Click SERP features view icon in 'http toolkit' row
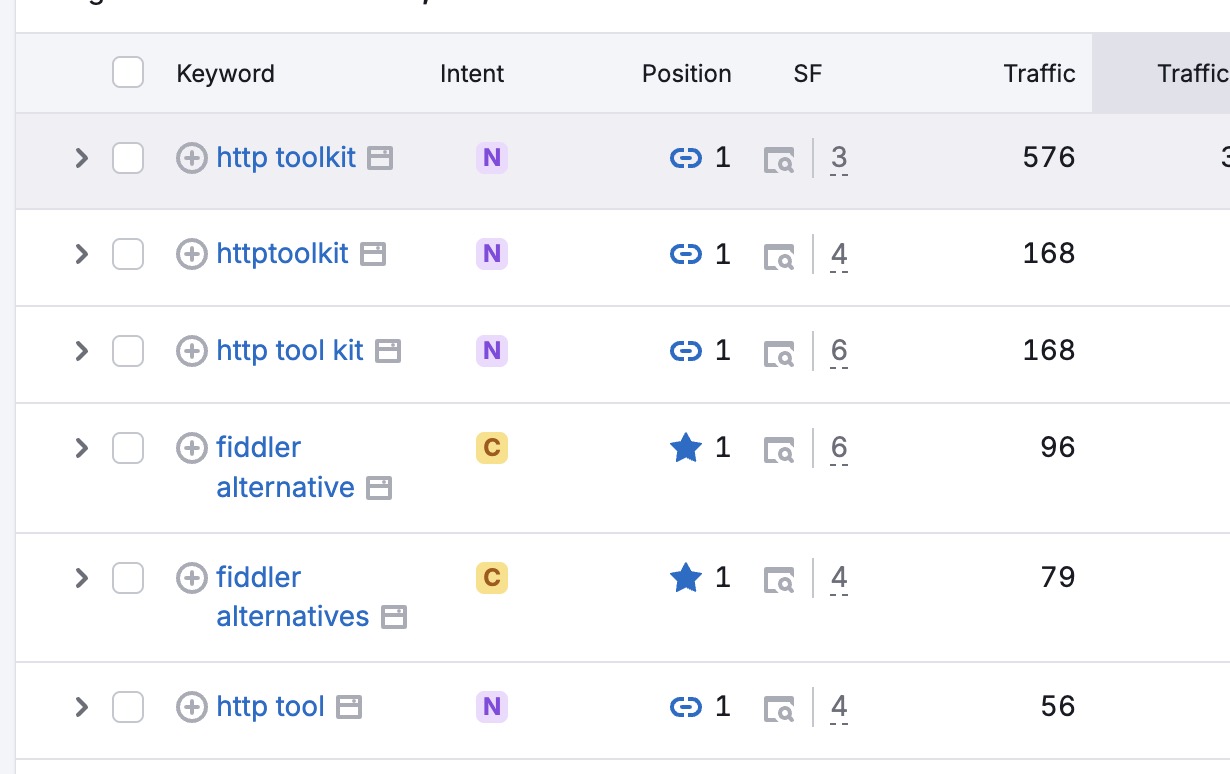This screenshot has width=1230, height=774. click(x=779, y=160)
